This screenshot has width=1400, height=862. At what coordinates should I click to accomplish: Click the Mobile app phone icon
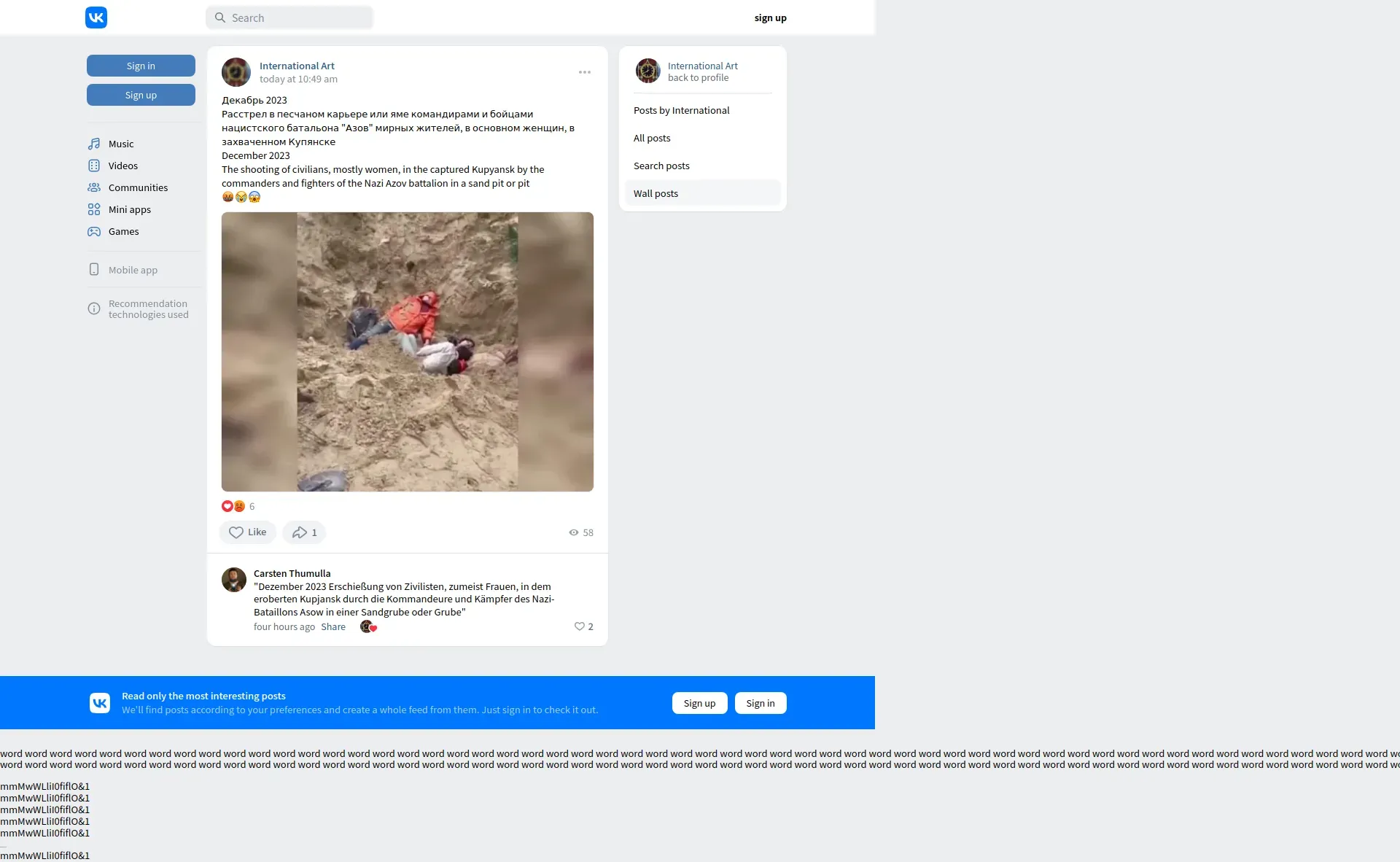click(94, 270)
